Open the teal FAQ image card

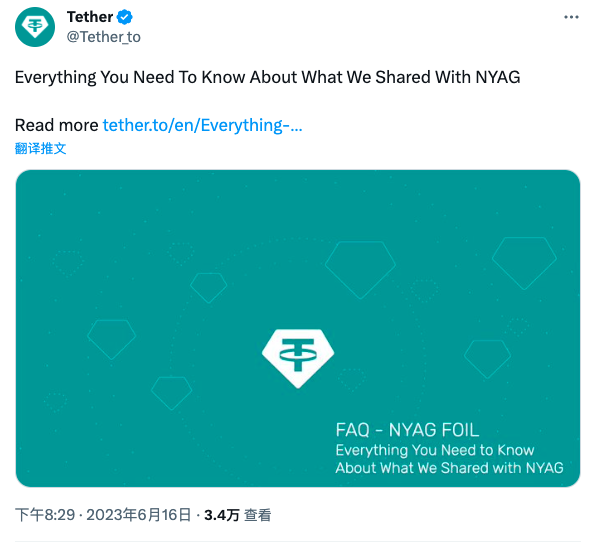(x=298, y=328)
